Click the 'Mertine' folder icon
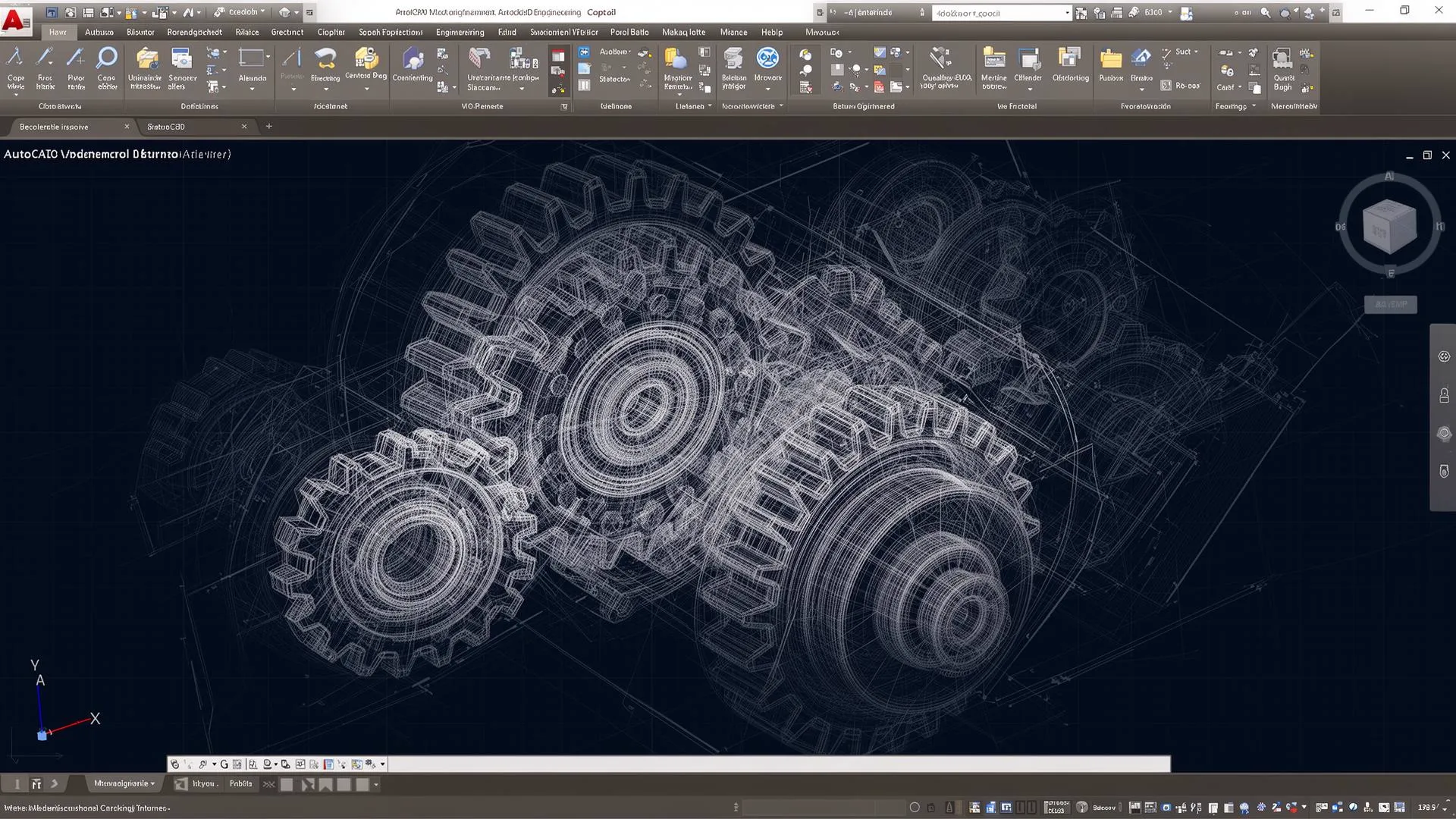The image size is (1456, 819). [x=993, y=58]
